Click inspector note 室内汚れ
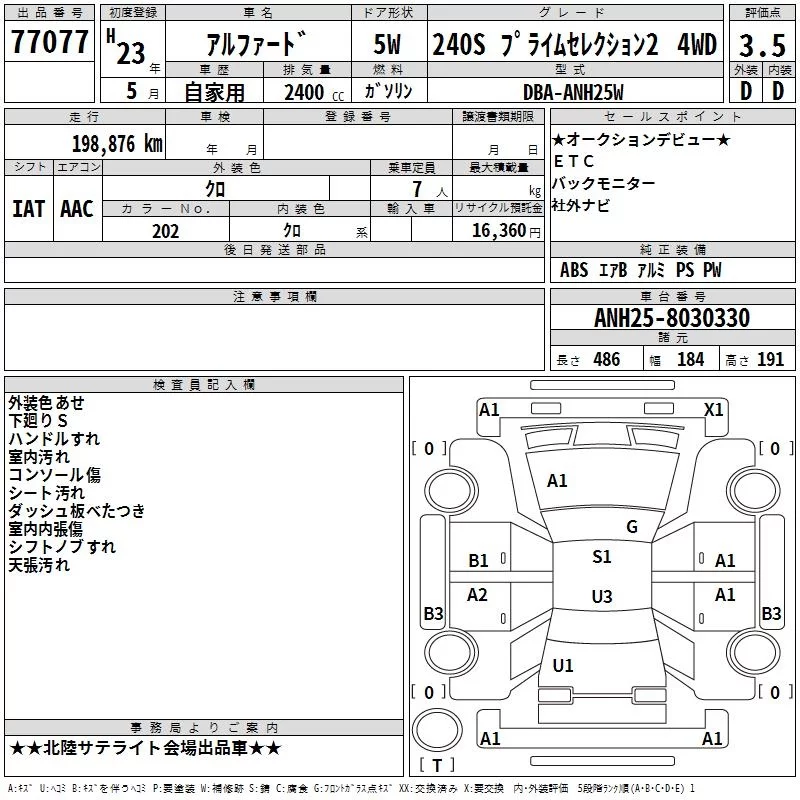Viewport: 800px width, 800px height. click(x=39, y=457)
